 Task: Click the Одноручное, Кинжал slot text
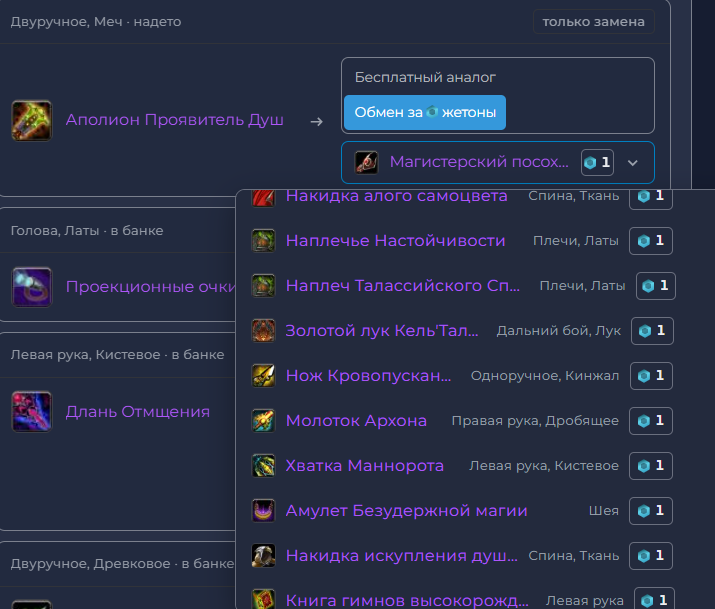click(545, 376)
